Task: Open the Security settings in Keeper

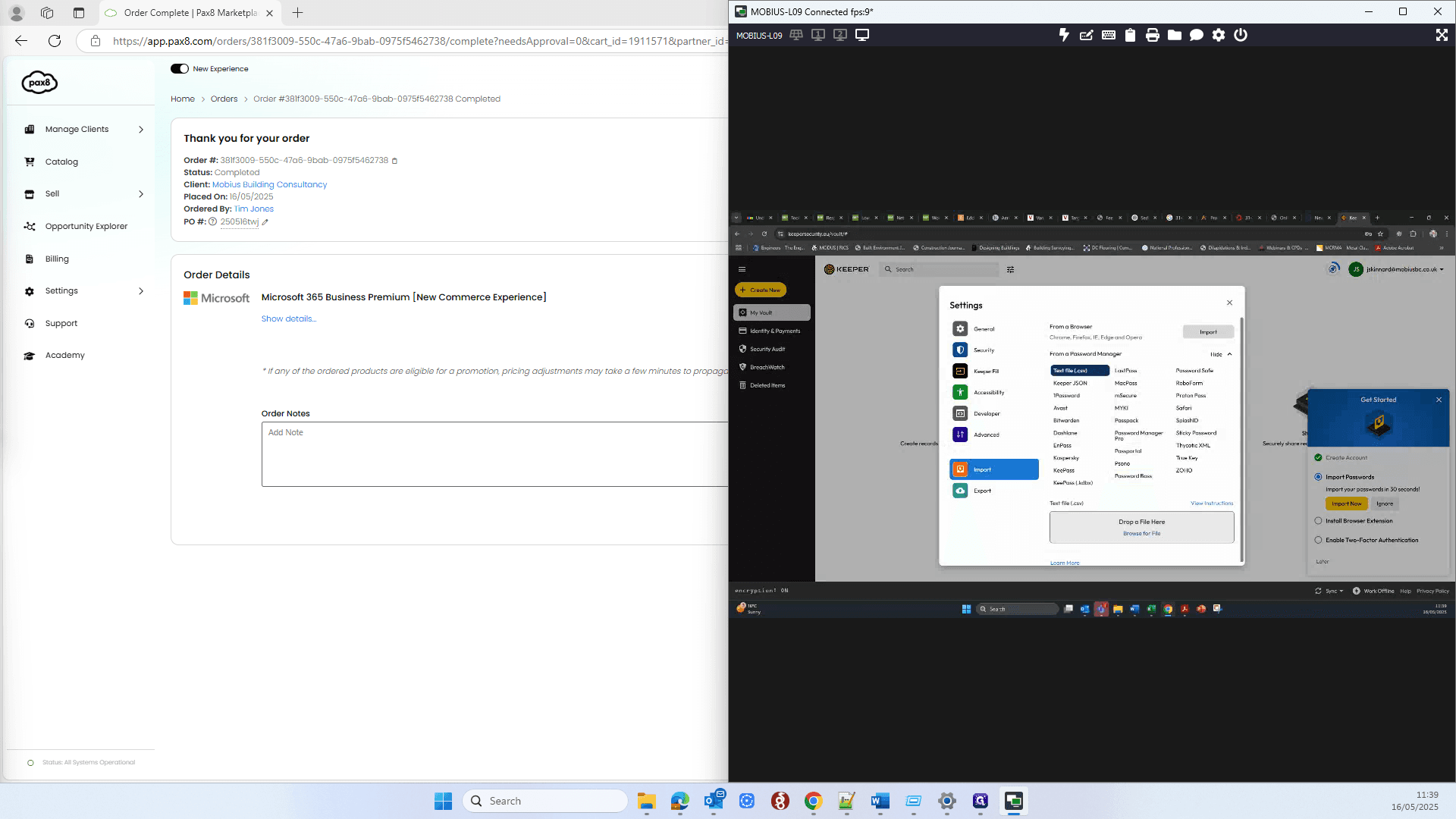Action: 994,350
